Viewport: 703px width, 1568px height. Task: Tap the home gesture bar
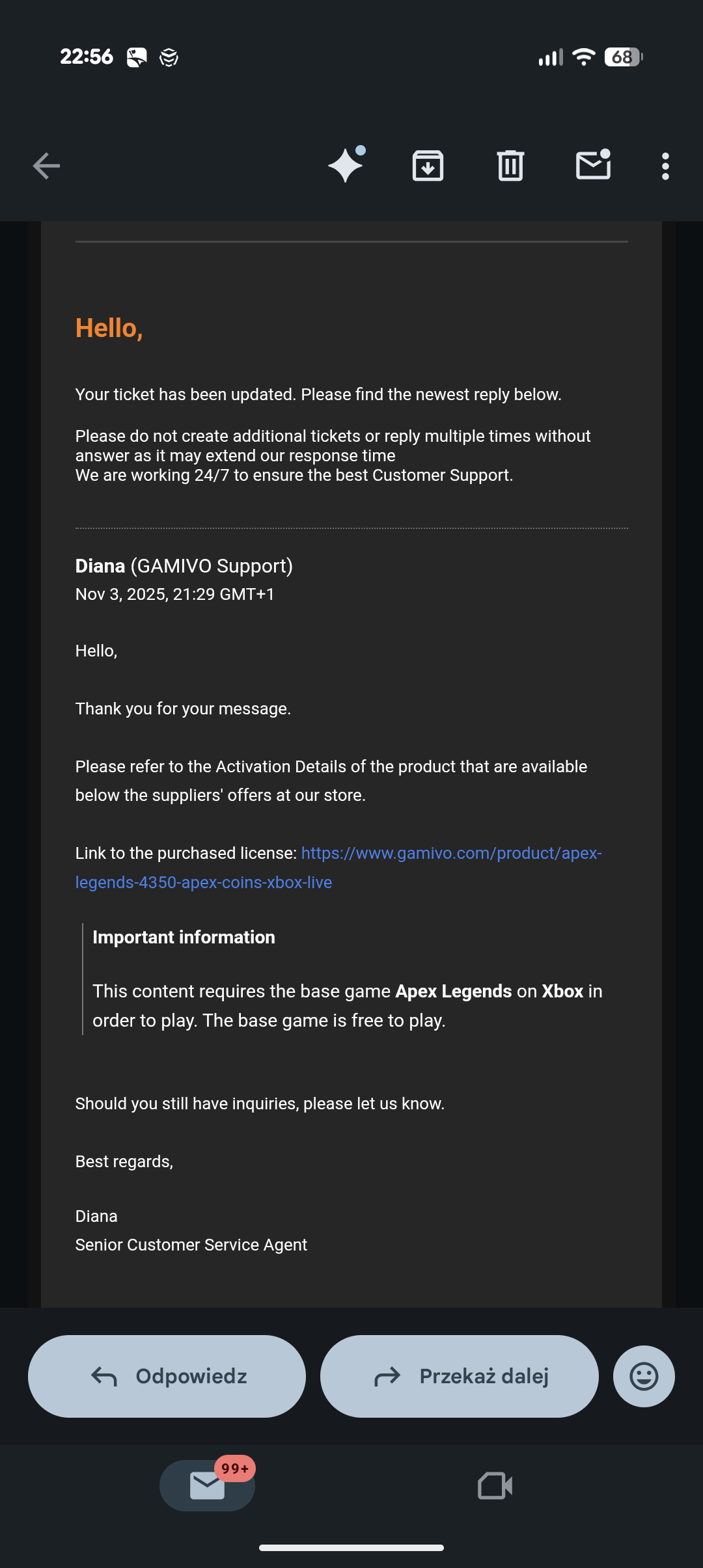pos(351,1548)
